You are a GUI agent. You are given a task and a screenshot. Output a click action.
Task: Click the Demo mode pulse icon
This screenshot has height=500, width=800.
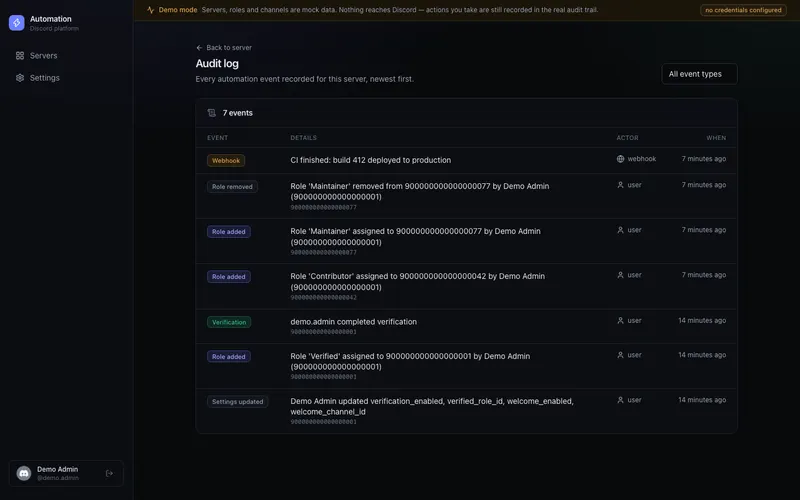tap(151, 10)
